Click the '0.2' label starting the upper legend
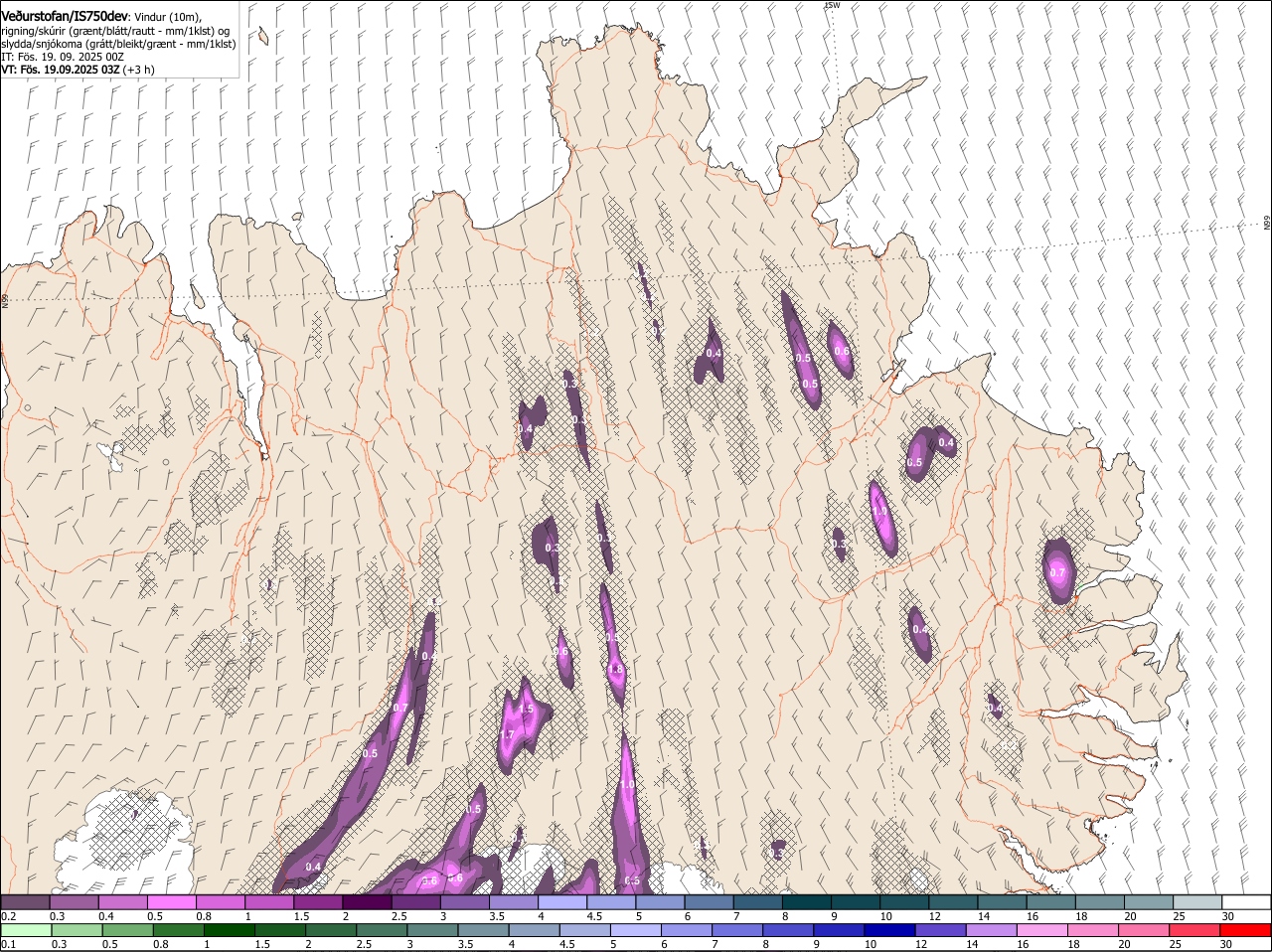 click(9, 915)
